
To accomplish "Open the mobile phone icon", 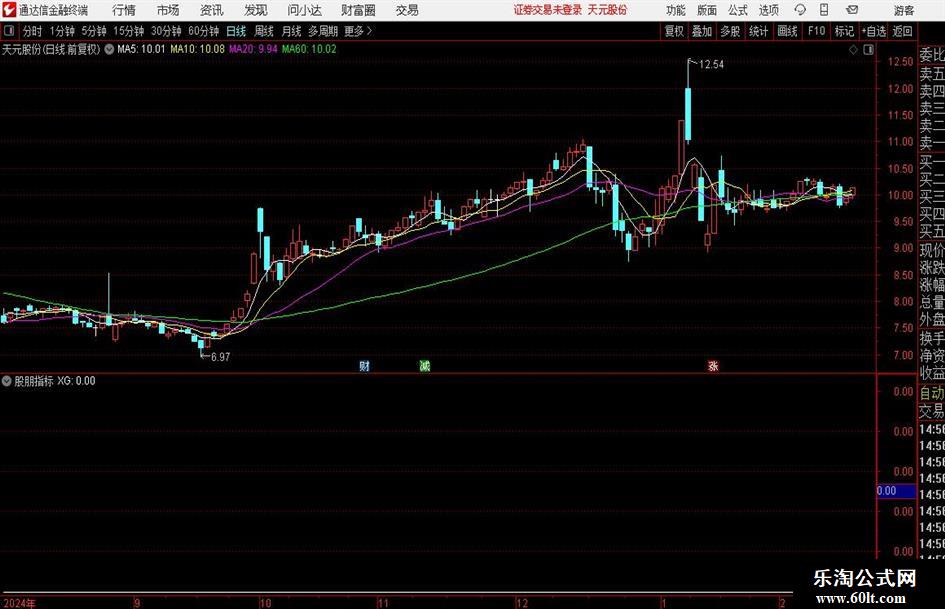I will click(x=824, y=10).
